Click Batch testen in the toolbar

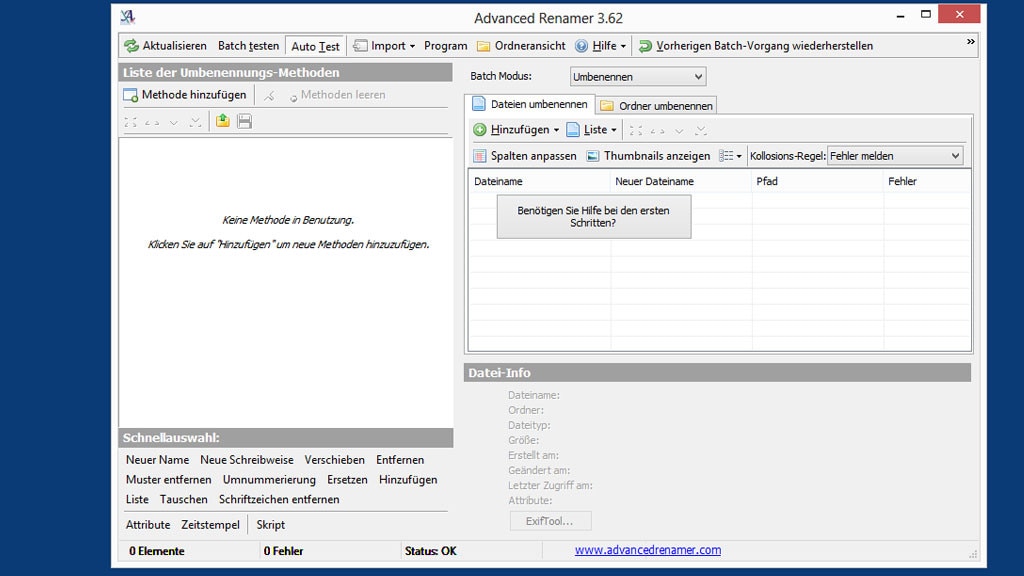(248, 46)
